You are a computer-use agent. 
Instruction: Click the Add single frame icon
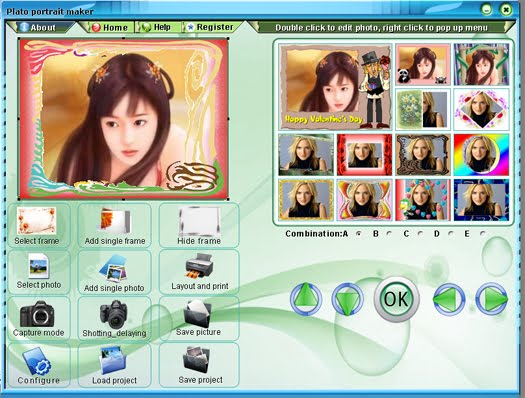[x=115, y=221]
